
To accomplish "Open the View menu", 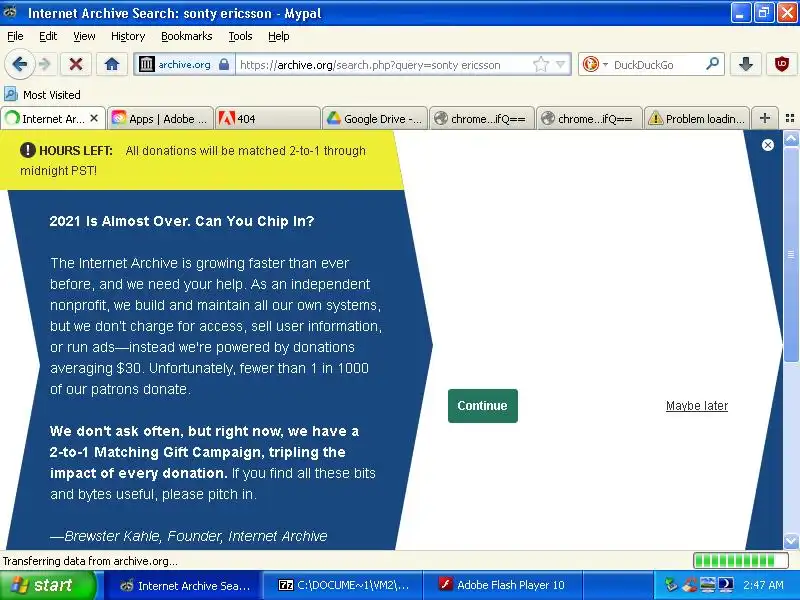I will click(x=84, y=36).
